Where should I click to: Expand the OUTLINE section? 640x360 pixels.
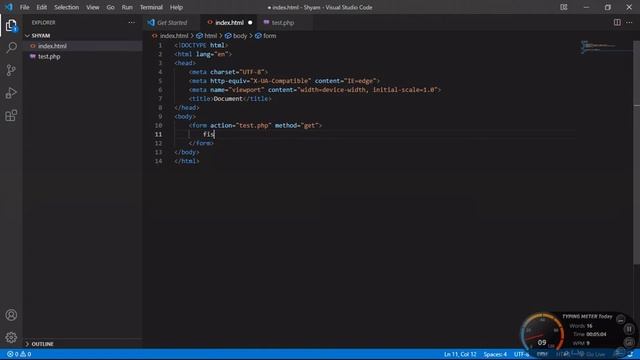tap(83, 344)
